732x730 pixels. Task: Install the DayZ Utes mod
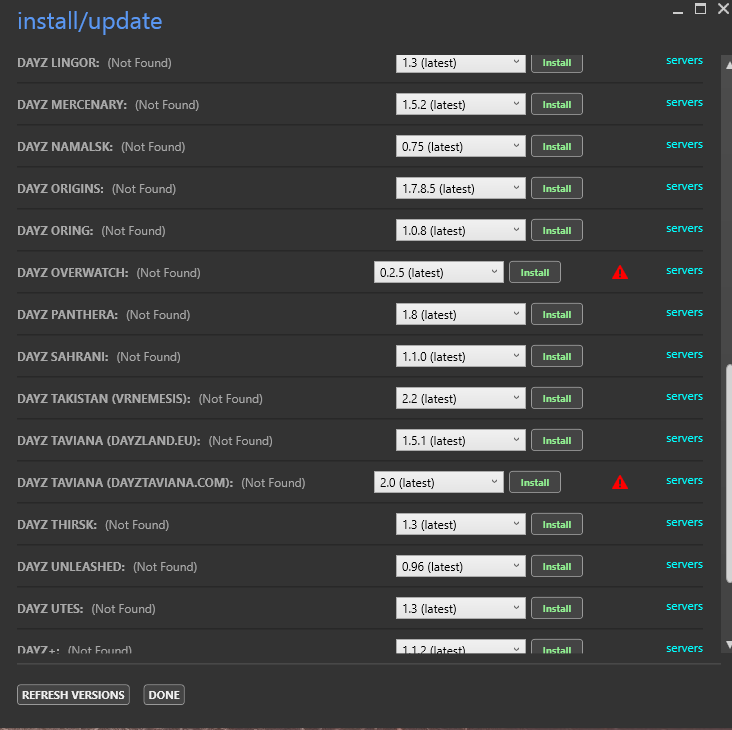coord(556,608)
